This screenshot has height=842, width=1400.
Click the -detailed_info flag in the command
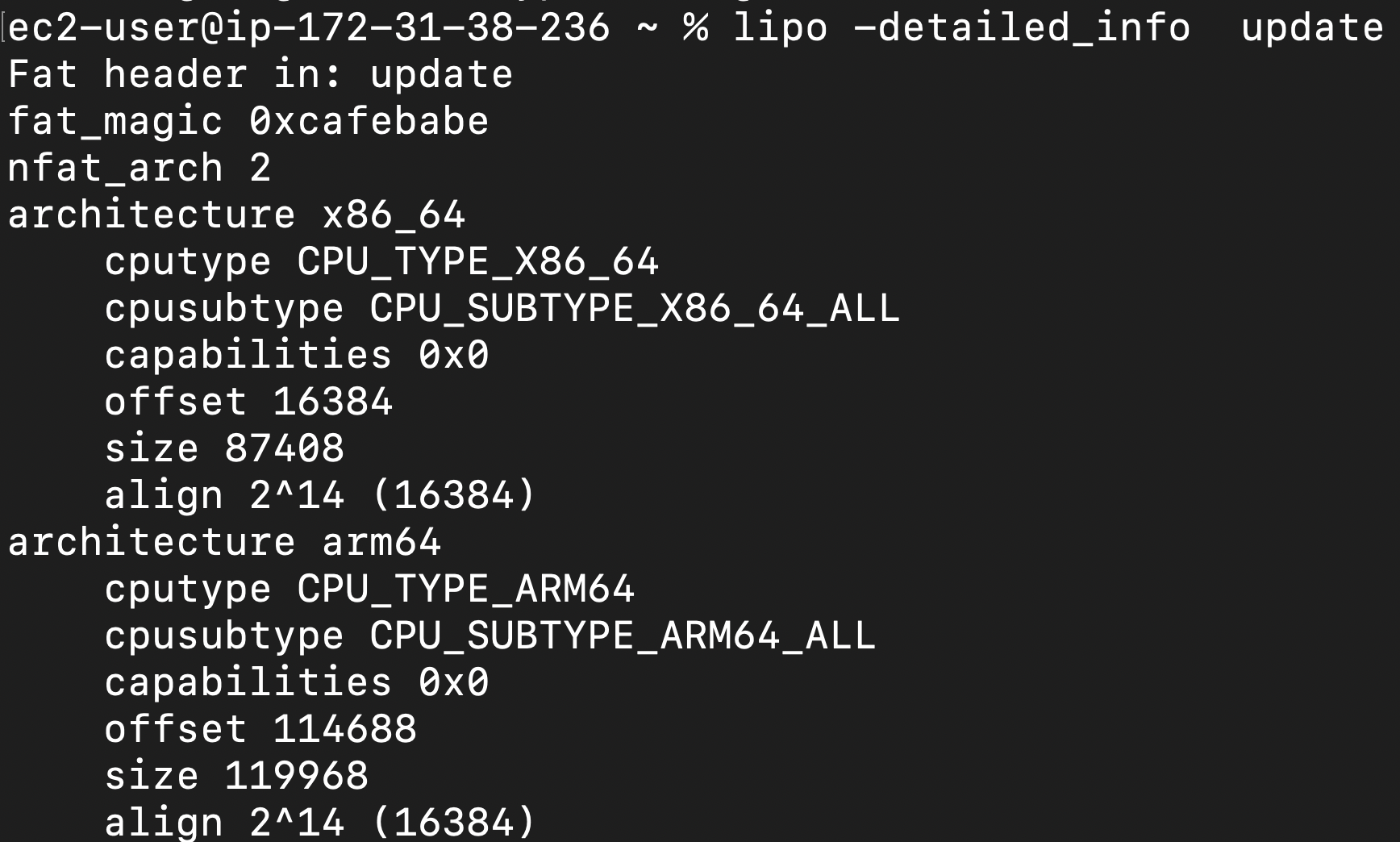click(1021, 28)
